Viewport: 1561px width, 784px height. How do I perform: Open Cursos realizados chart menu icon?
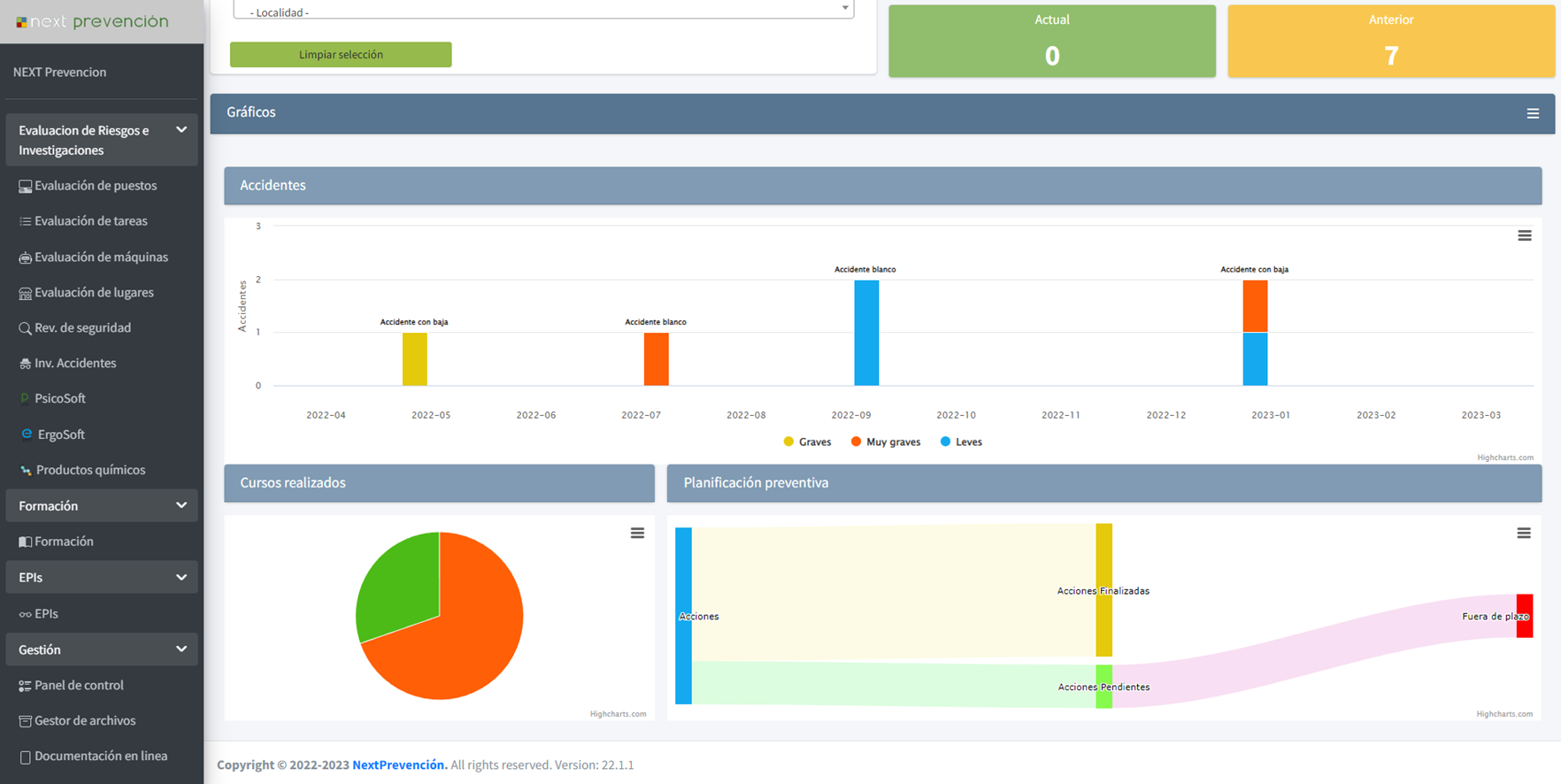click(637, 533)
